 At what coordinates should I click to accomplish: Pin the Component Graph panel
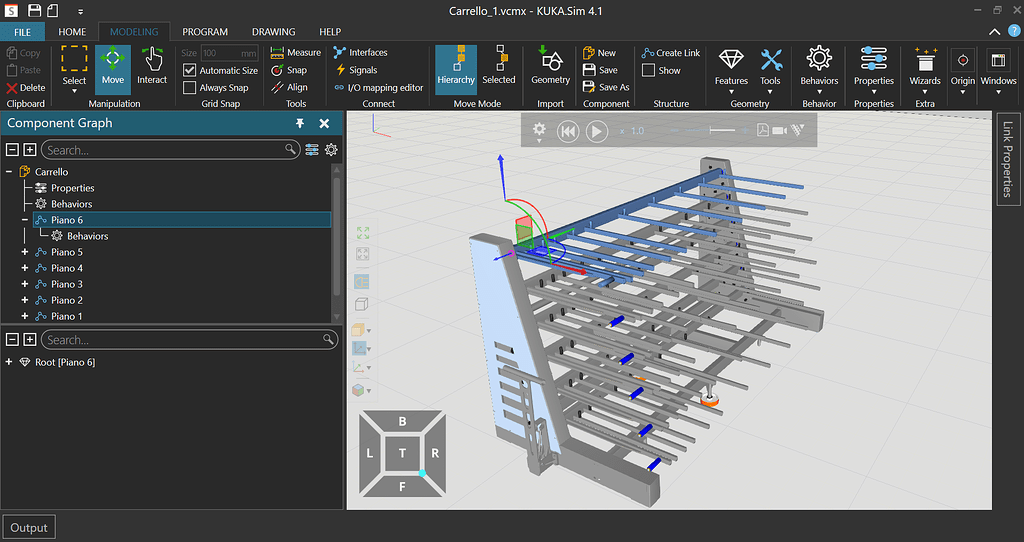click(300, 123)
